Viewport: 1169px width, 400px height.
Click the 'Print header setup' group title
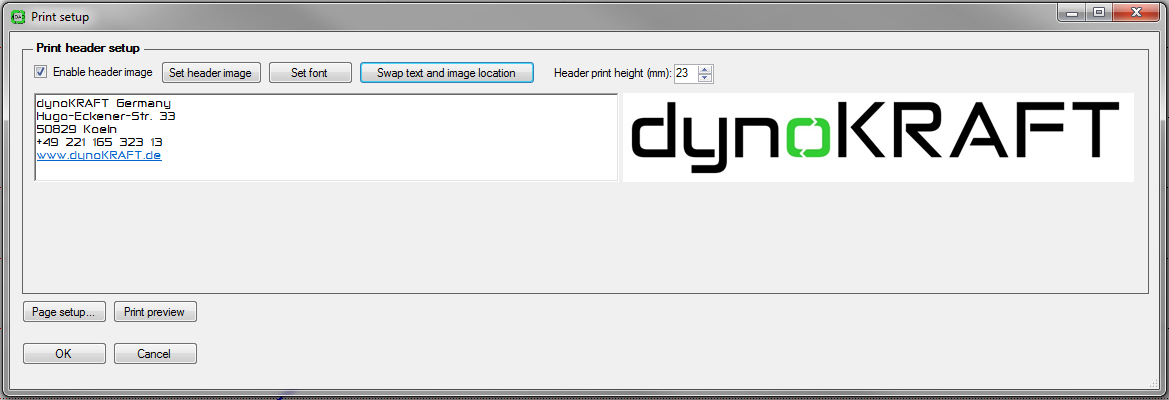(88, 48)
